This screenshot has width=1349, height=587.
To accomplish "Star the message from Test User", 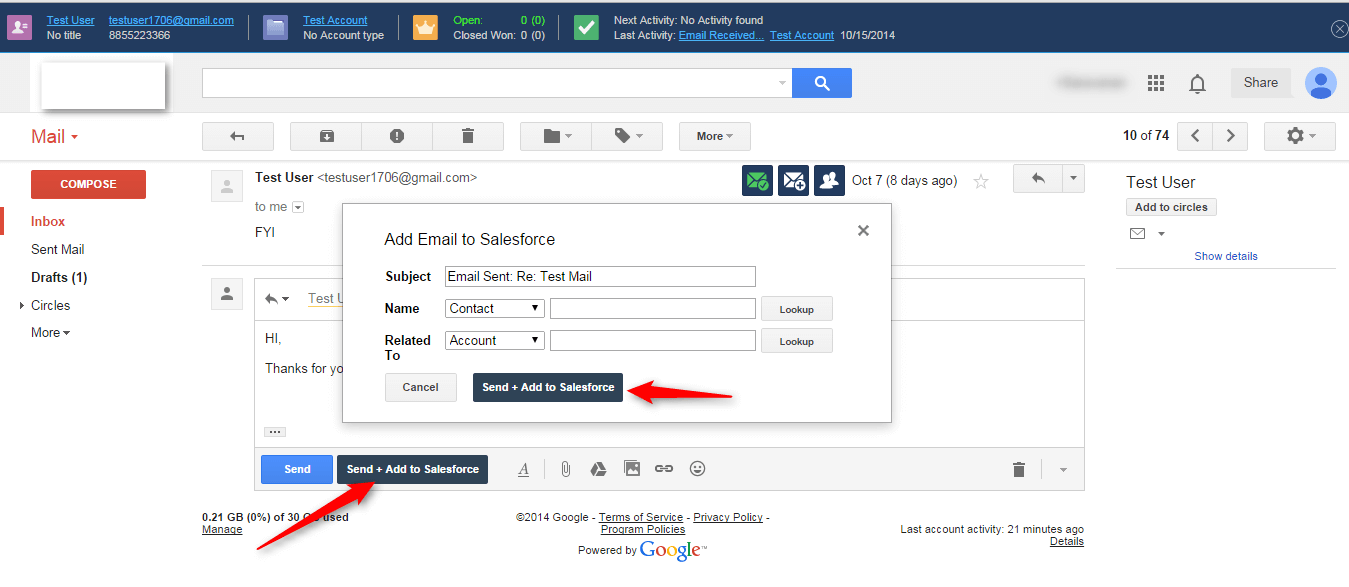I will (981, 181).
